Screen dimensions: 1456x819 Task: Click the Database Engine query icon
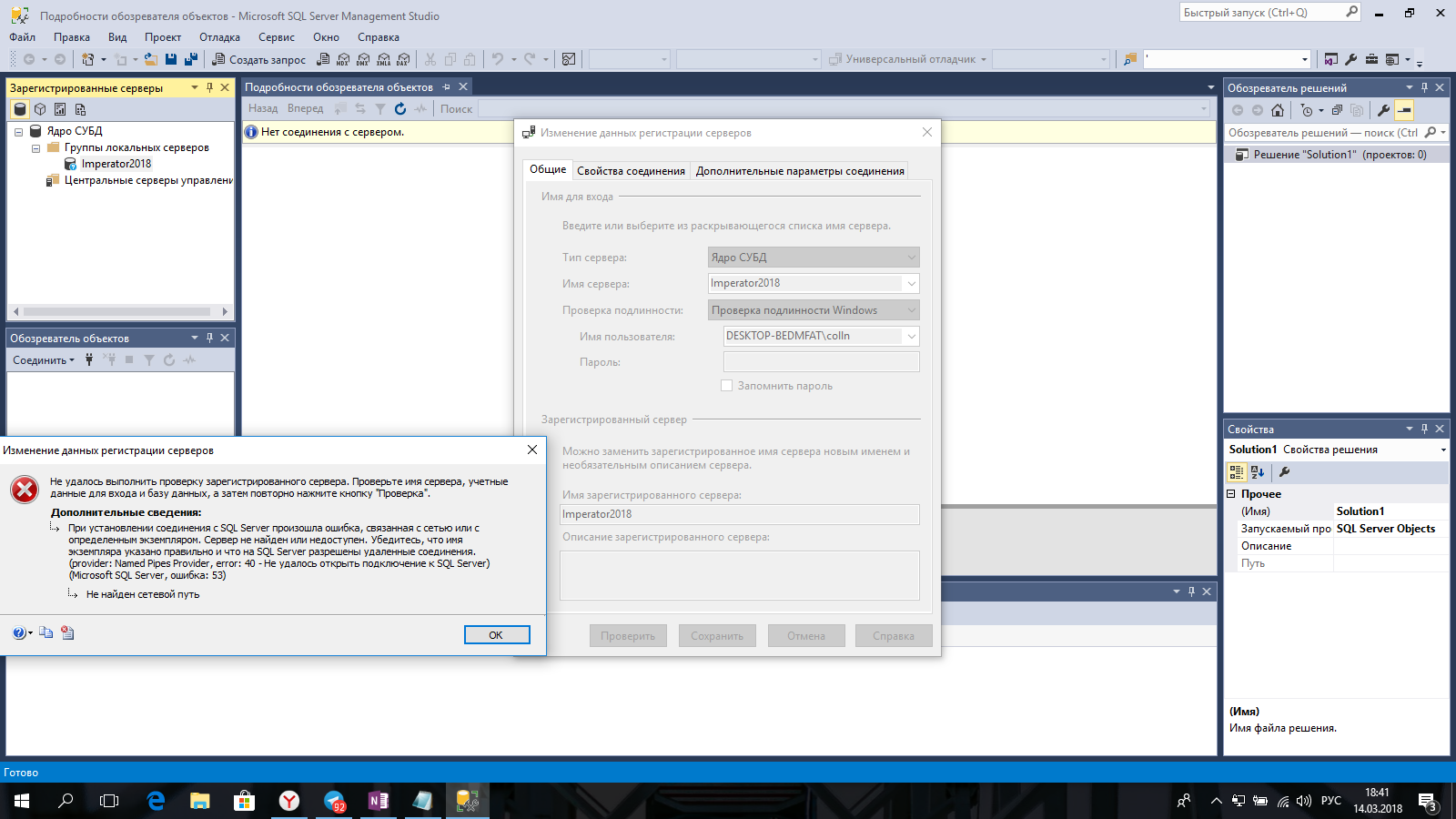(323, 59)
